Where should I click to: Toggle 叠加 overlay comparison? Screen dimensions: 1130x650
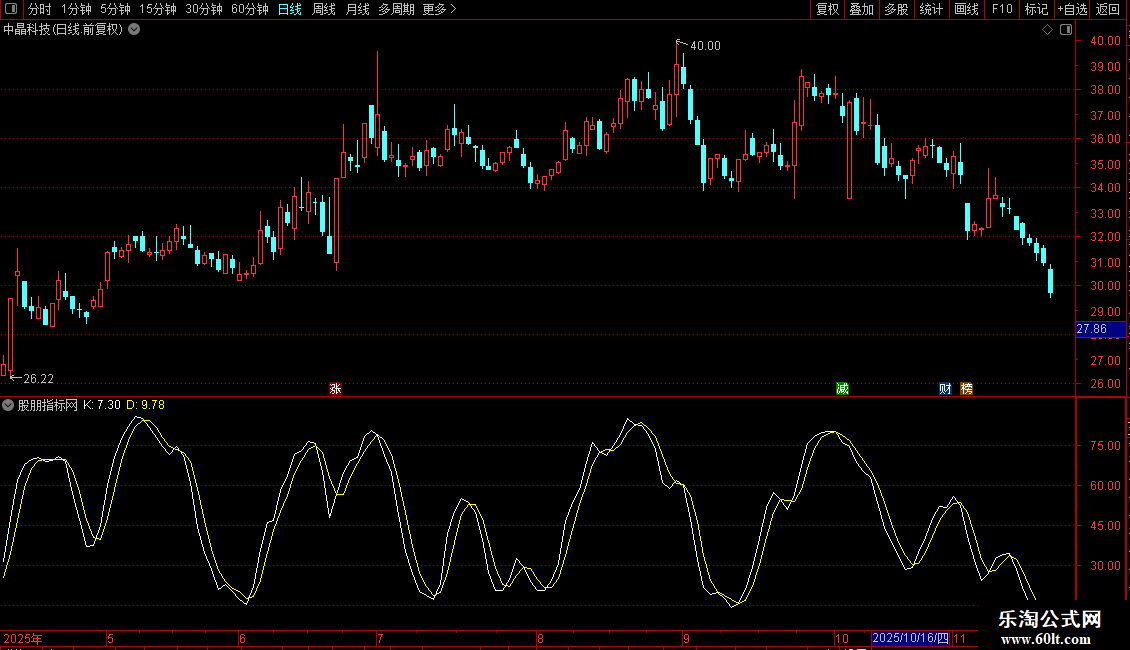coord(861,9)
